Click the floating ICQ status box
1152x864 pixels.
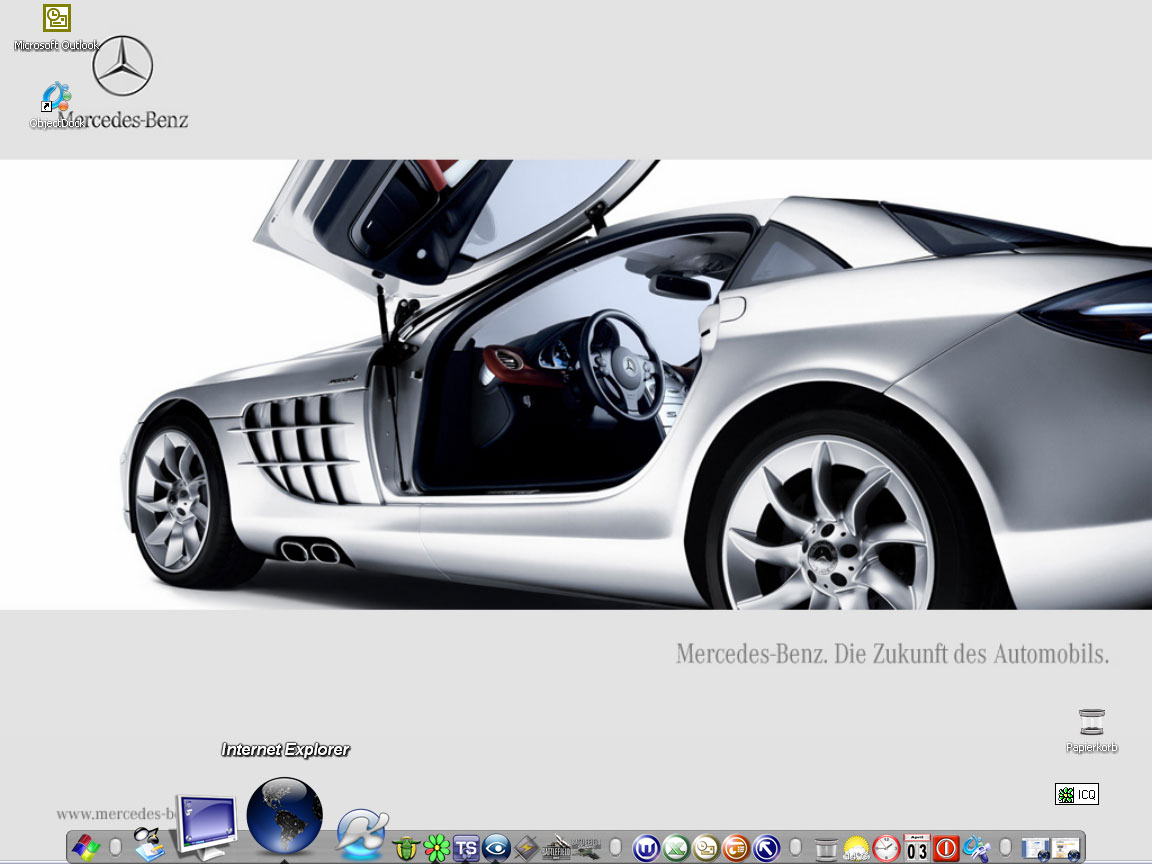[x=1077, y=794]
